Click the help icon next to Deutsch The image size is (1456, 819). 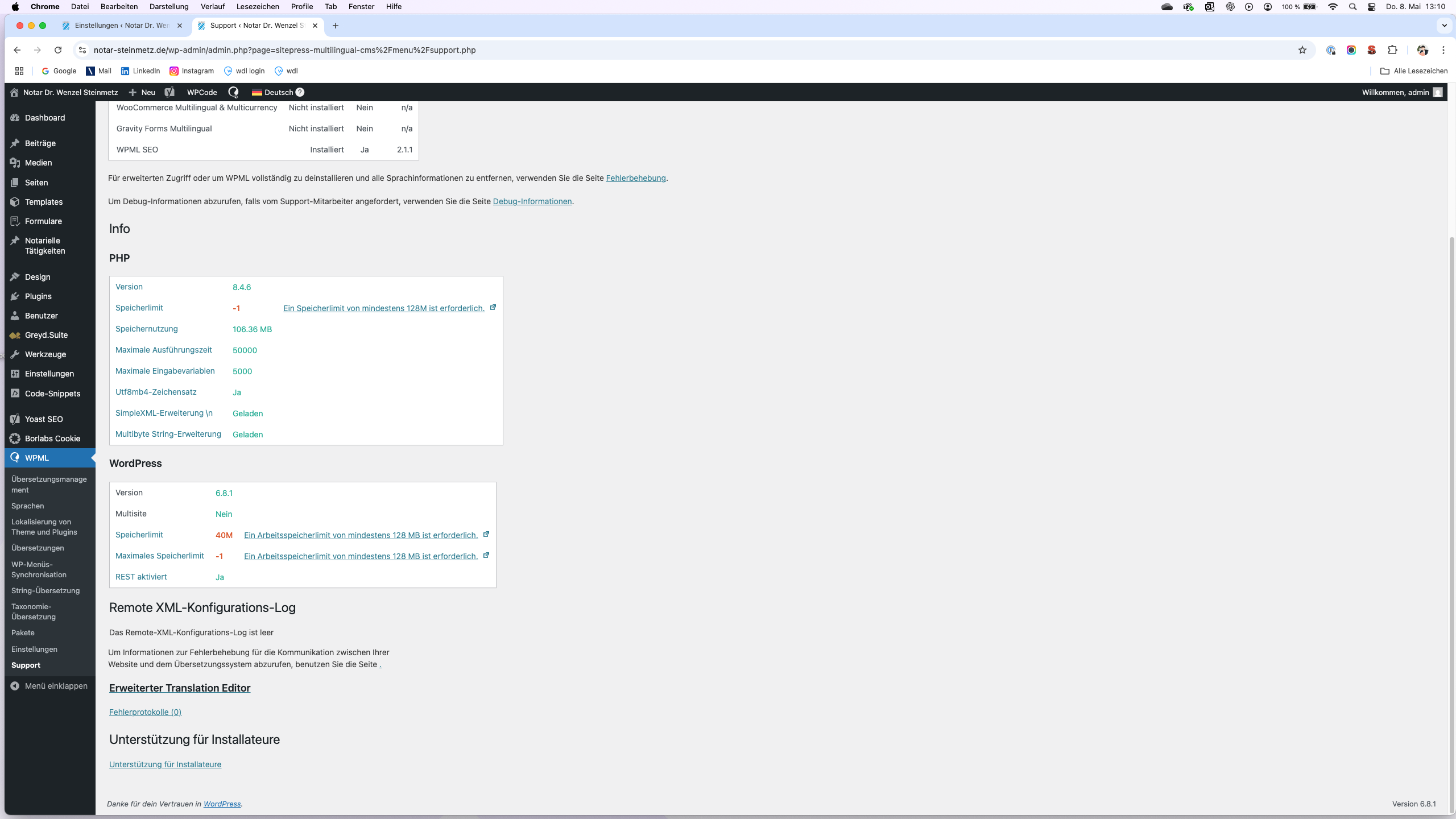[x=300, y=92]
